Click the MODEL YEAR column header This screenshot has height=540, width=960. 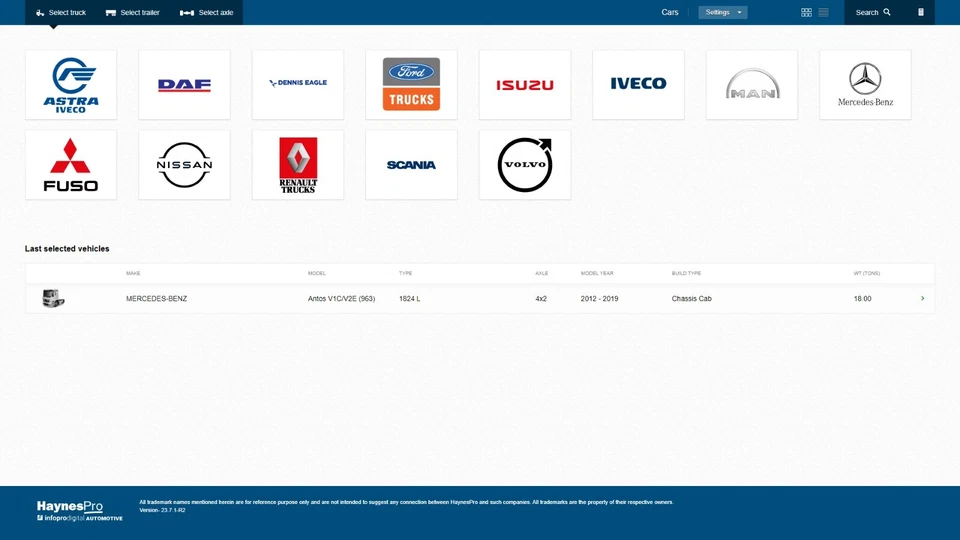597,273
